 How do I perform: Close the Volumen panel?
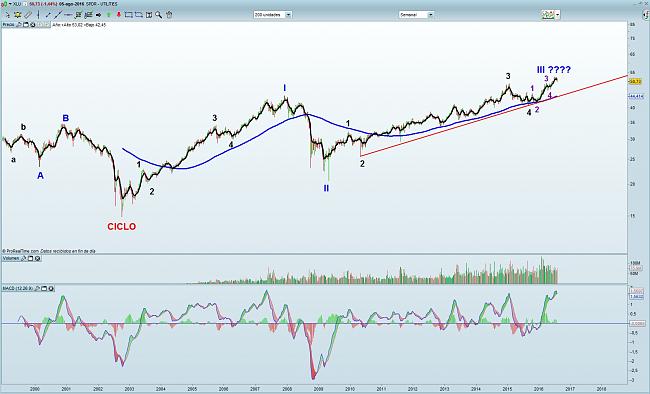37,258
